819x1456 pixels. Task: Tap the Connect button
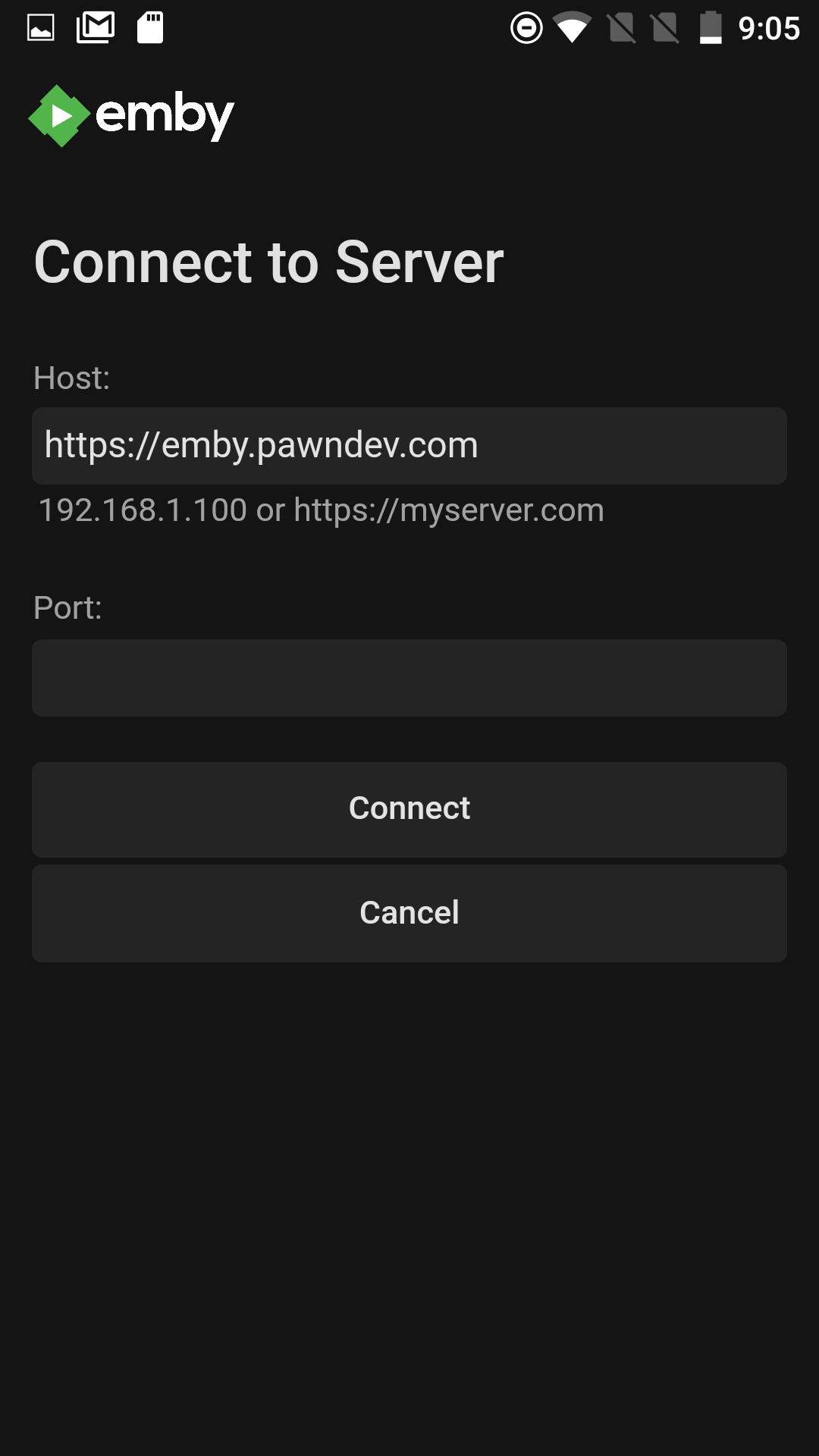(x=409, y=810)
